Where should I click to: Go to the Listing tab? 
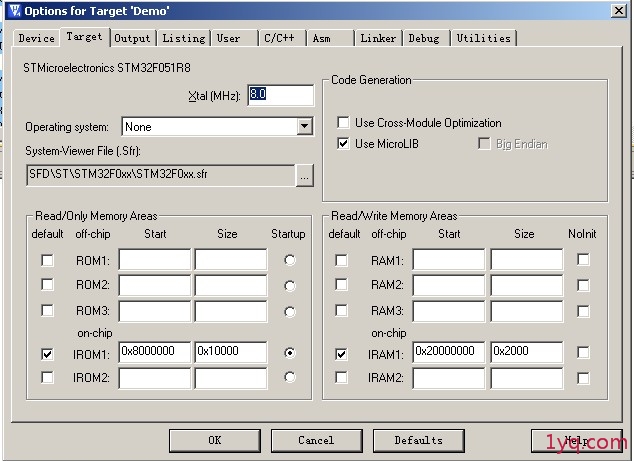pyautogui.click(x=184, y=38)
